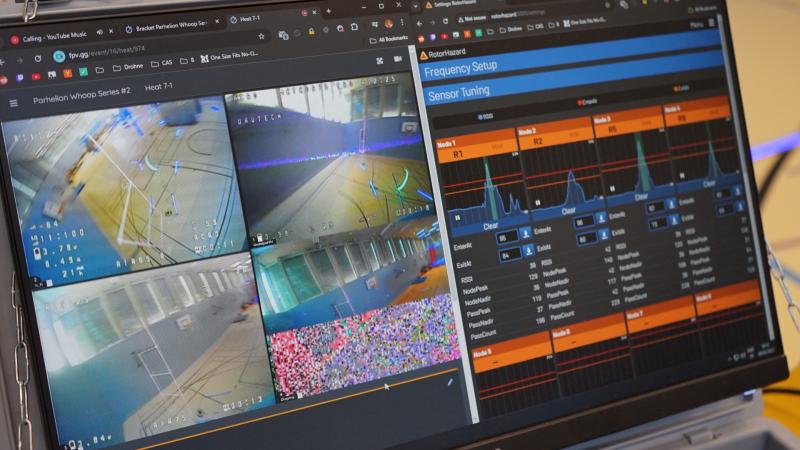Reload the fpv.gg page

point(37,59)
